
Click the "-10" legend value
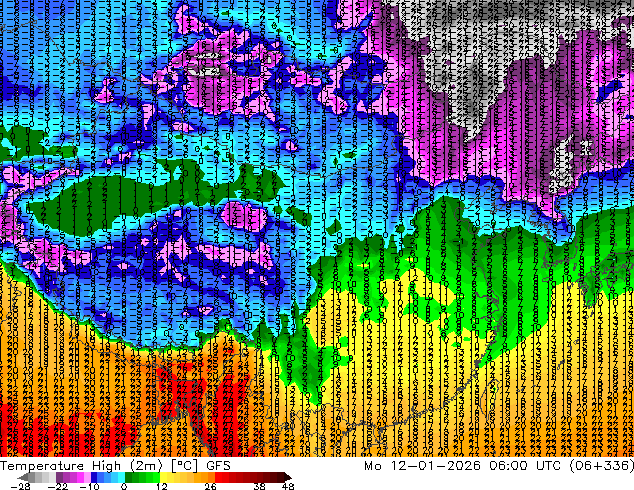coord(89,486)
